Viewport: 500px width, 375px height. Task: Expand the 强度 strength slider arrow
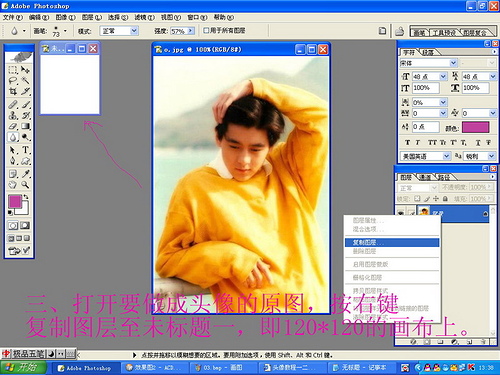tap(191, 31)
